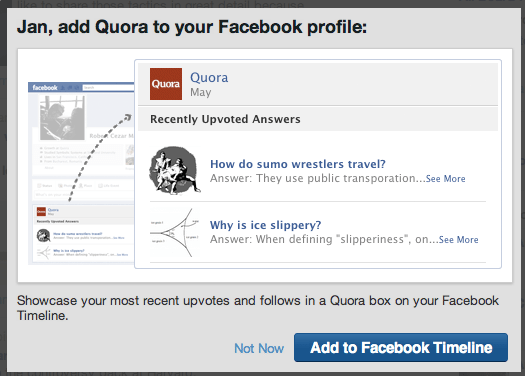
Task: Click the ice phase diagram thumbnail
Action: click(x=175, y=232)
